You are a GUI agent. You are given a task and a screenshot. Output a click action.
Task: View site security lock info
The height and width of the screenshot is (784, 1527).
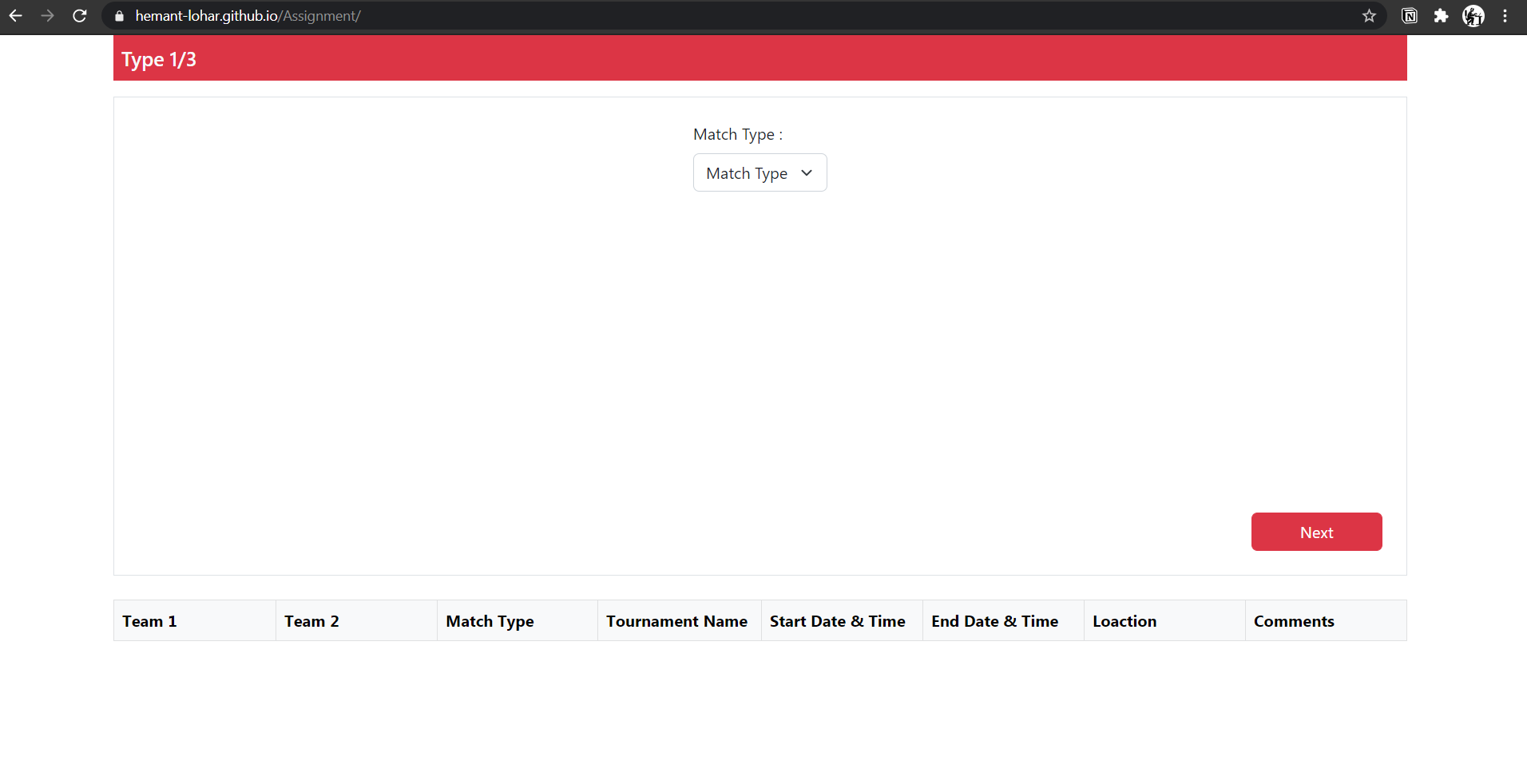click(120, 16)
